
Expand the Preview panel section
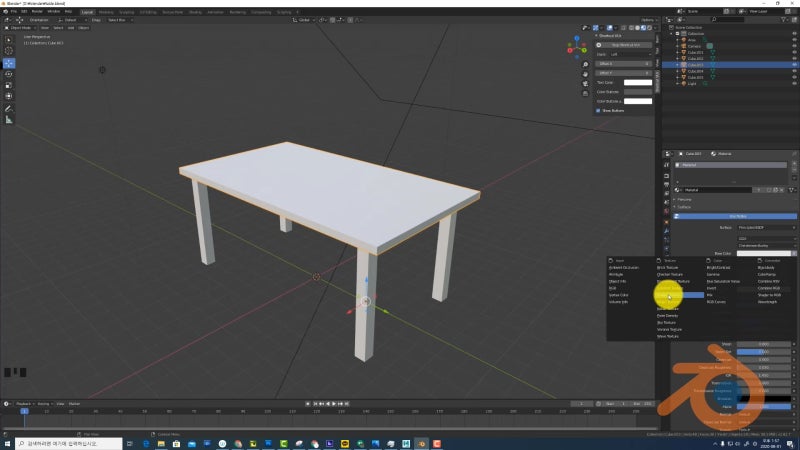click(x=683, y=199)
